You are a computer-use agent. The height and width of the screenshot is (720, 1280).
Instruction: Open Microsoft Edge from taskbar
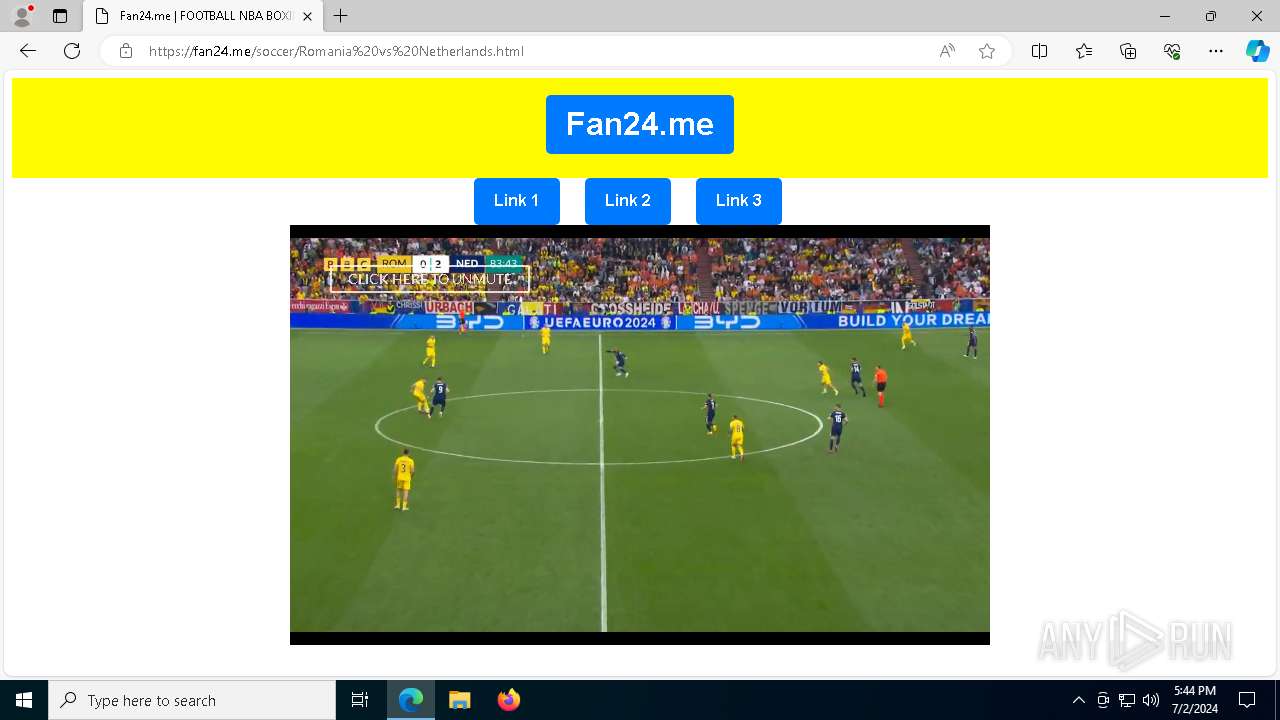point(411,700)
